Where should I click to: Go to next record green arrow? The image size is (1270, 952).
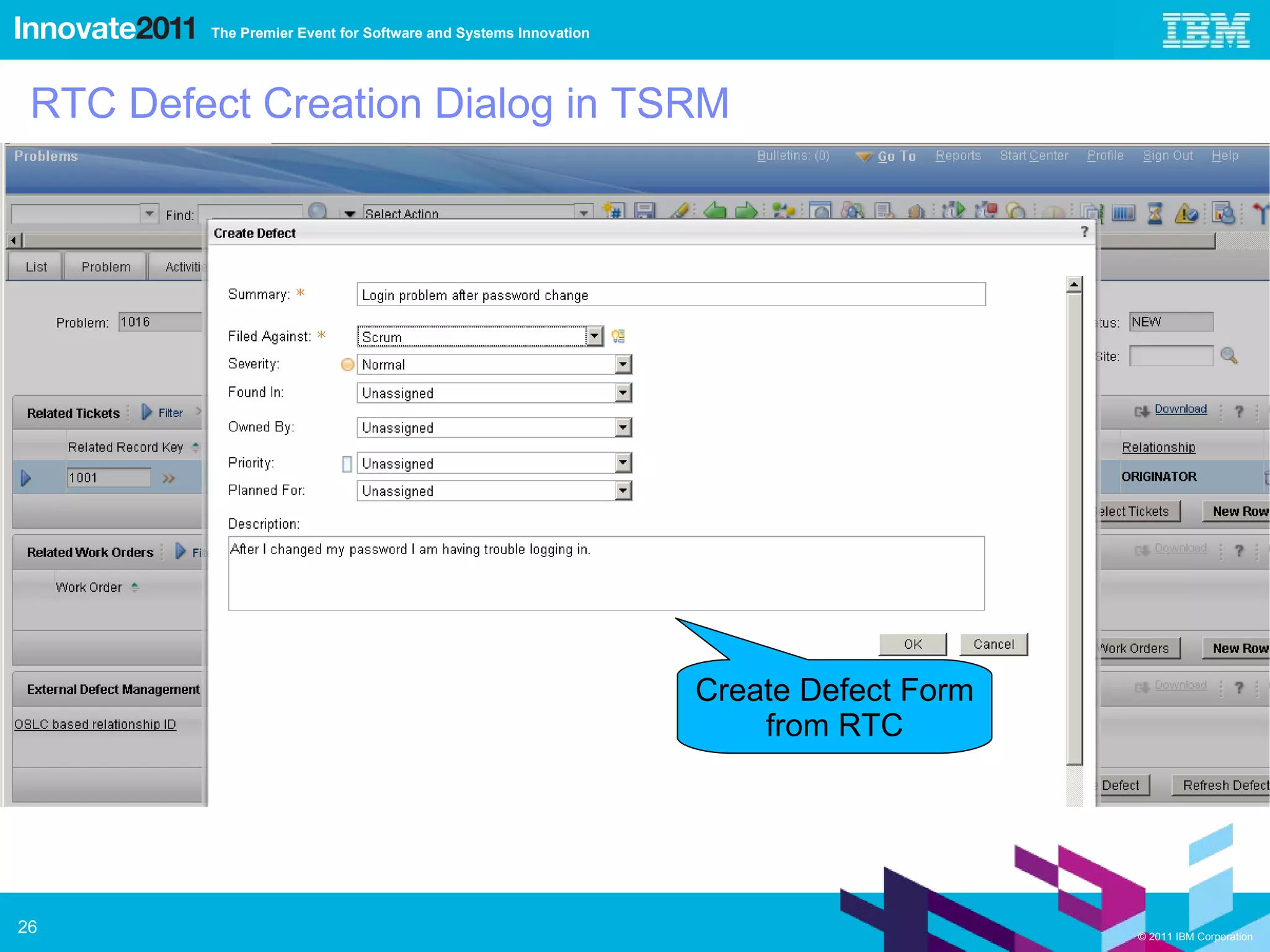tap(746, 211)
